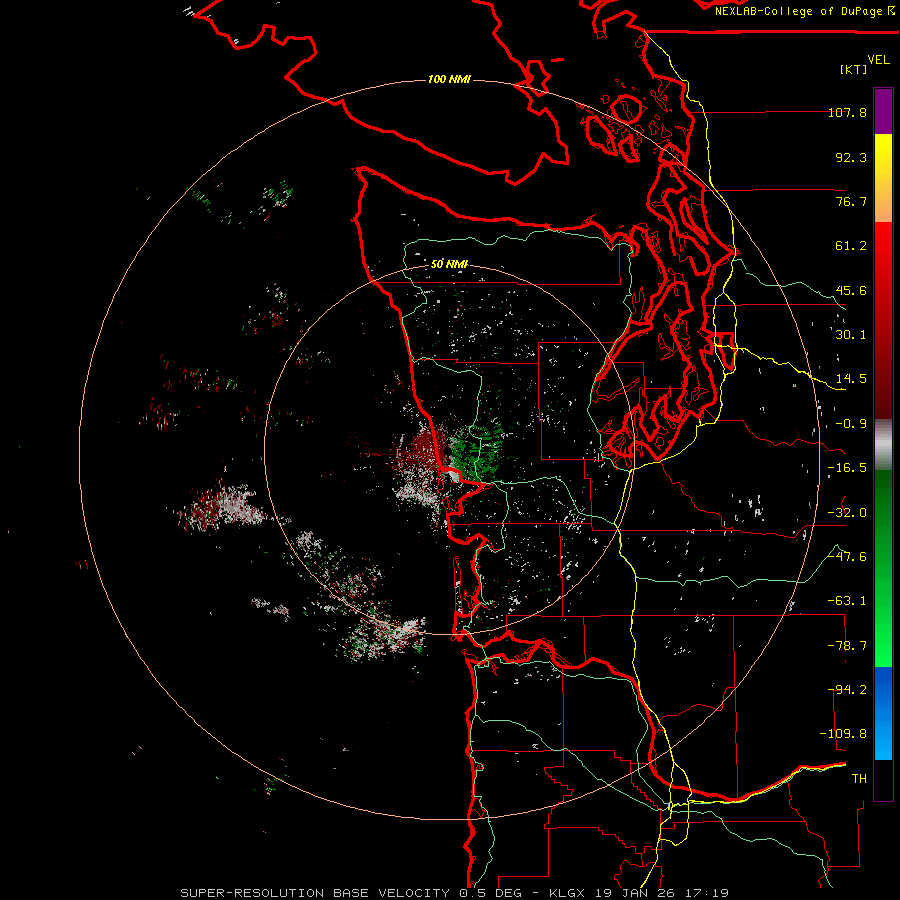Image resolution: width=900 pixels, height=900 pixels.
Task: Click the gray near-zero segment of color bar
Action: pyautogui.click(x=883, y=445)
